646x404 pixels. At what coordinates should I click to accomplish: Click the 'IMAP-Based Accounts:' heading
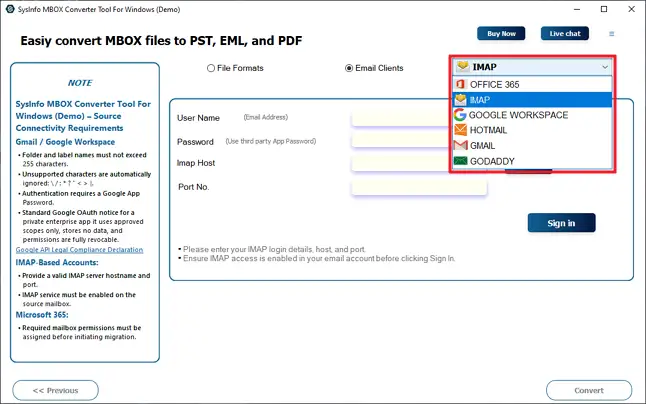click(57, 262)
